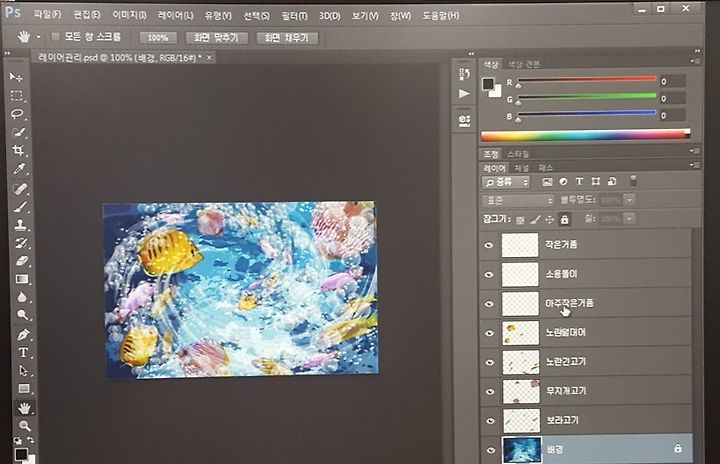Click the 화면 채우기 button
The width and height of the screenshot is (720, 464).
[287, 38]
